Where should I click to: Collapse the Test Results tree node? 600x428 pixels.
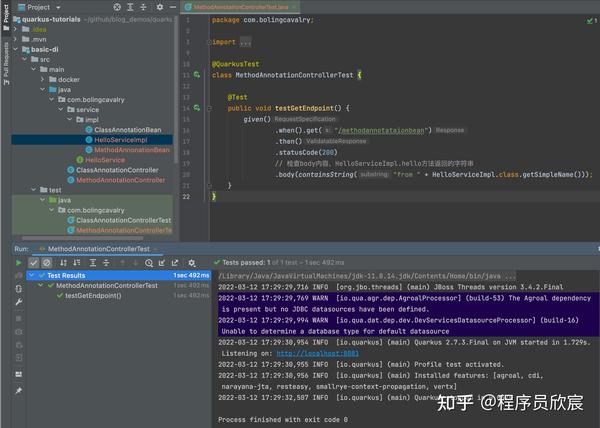tap(33, 275)
